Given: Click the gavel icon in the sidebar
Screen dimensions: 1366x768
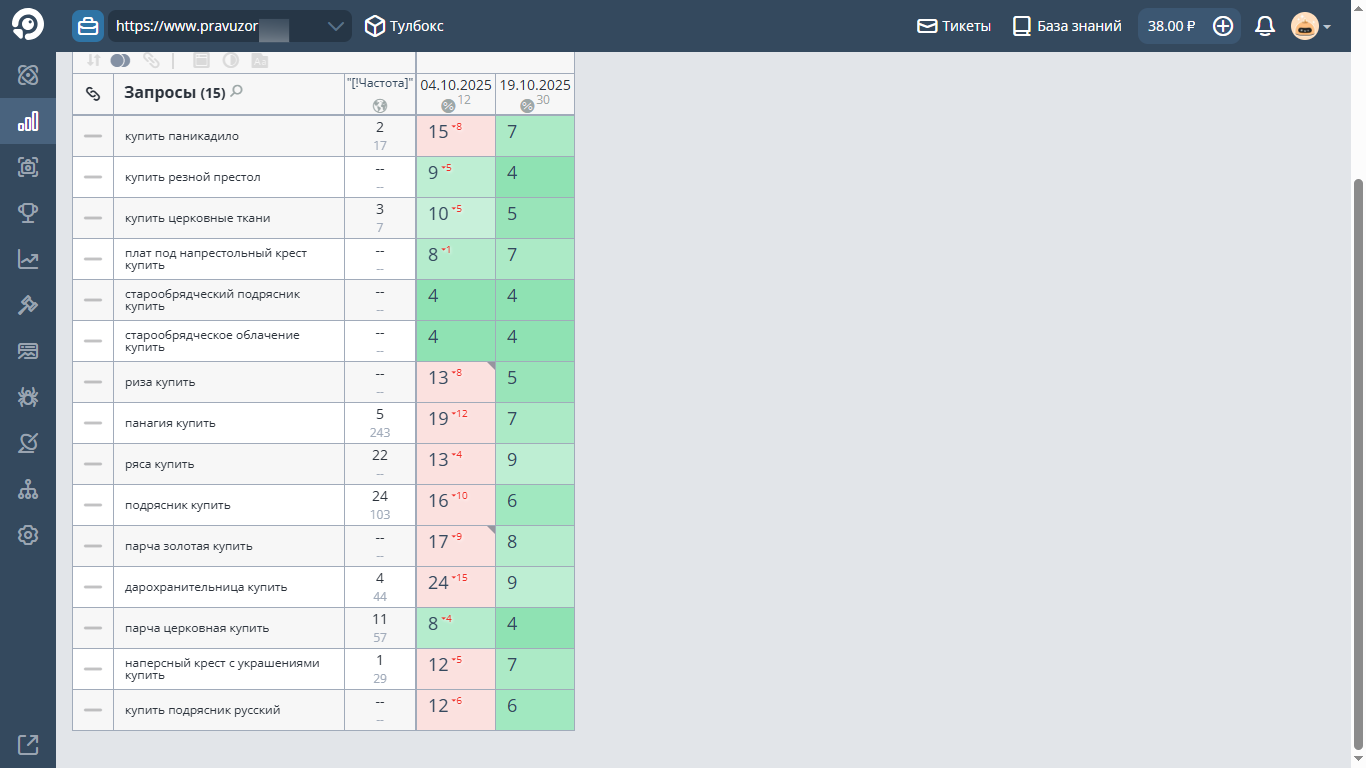Looking at the screenshot, I should (x=28, y=305).
